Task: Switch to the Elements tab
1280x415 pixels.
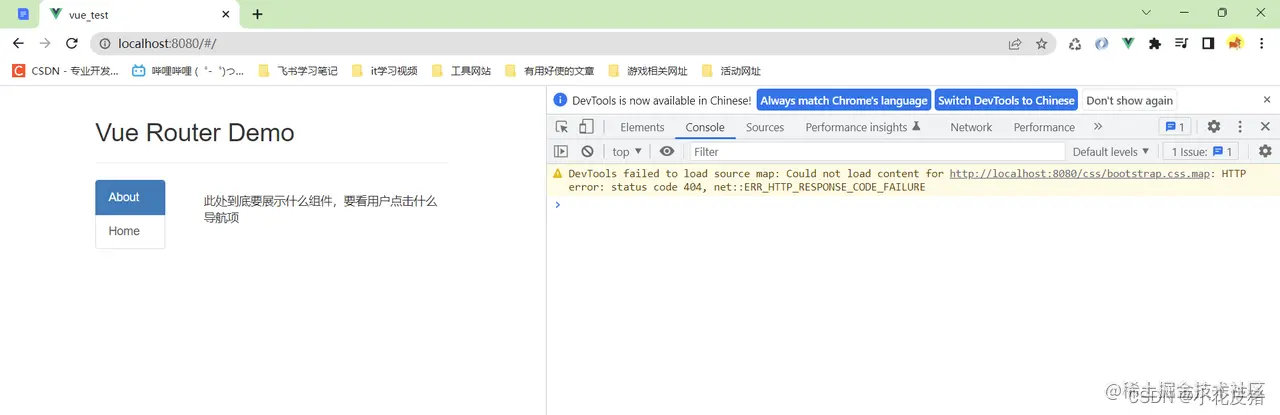Action: (x=642, y=127)
